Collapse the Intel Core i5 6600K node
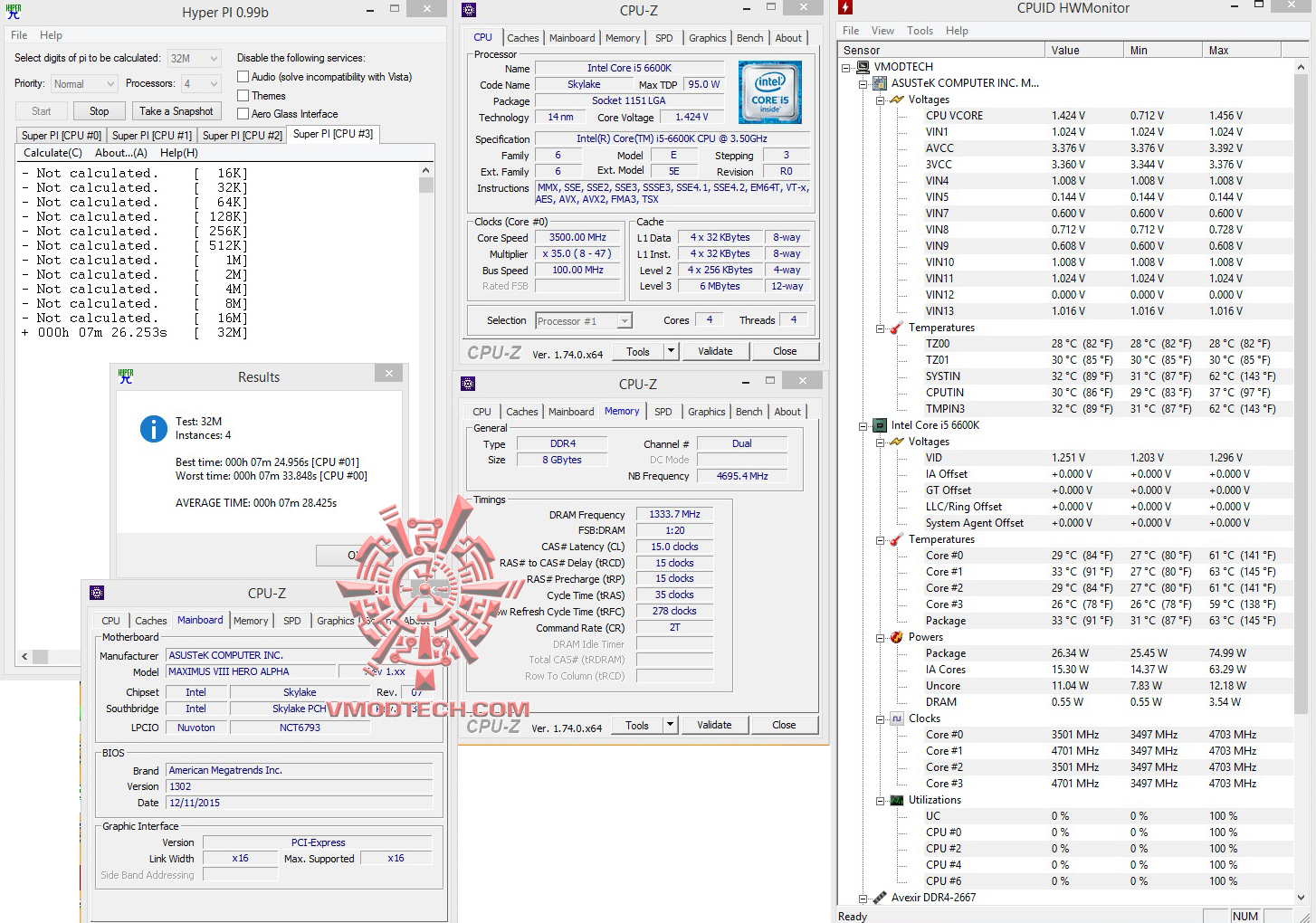This screenshot has width=1316, height=923. (x=863, y=425)
